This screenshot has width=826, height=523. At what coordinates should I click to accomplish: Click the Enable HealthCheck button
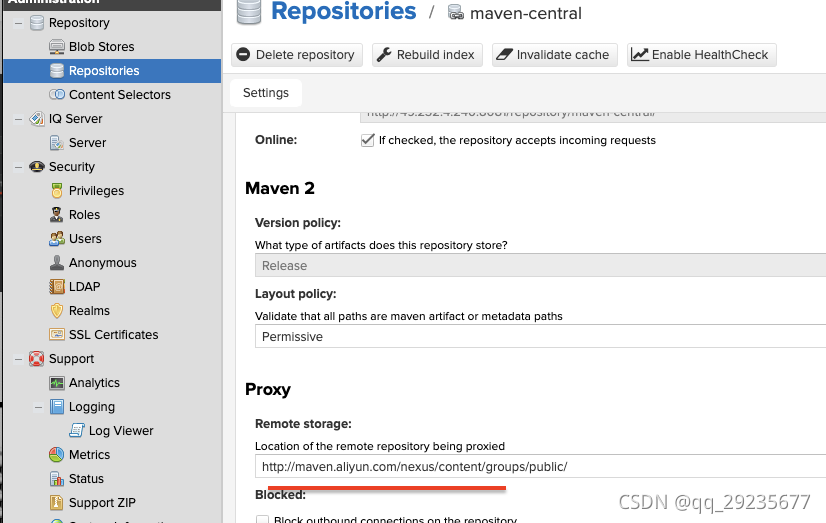(x=702, y=55)
